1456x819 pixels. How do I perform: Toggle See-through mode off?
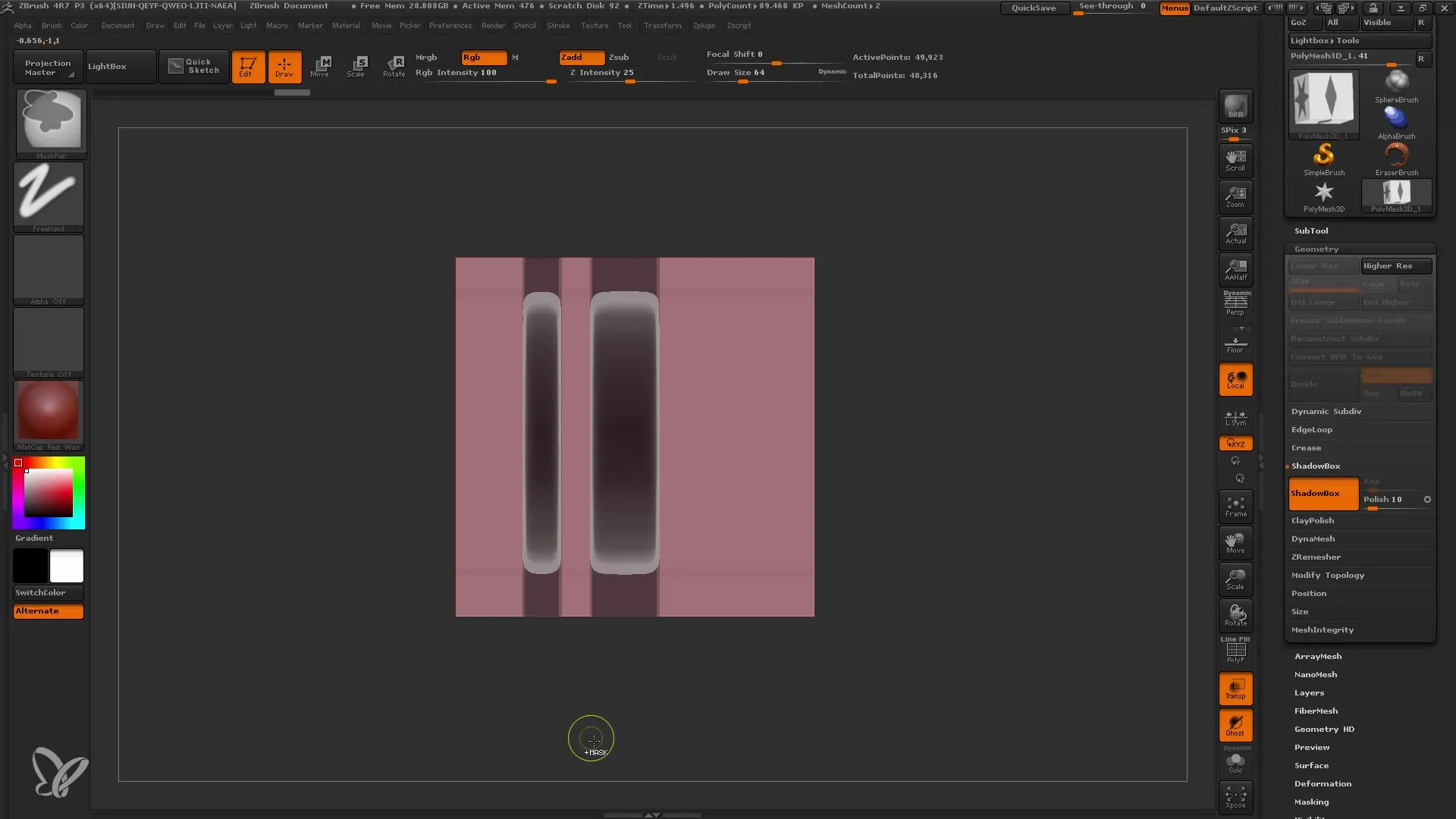click(x=1112, y=8)
